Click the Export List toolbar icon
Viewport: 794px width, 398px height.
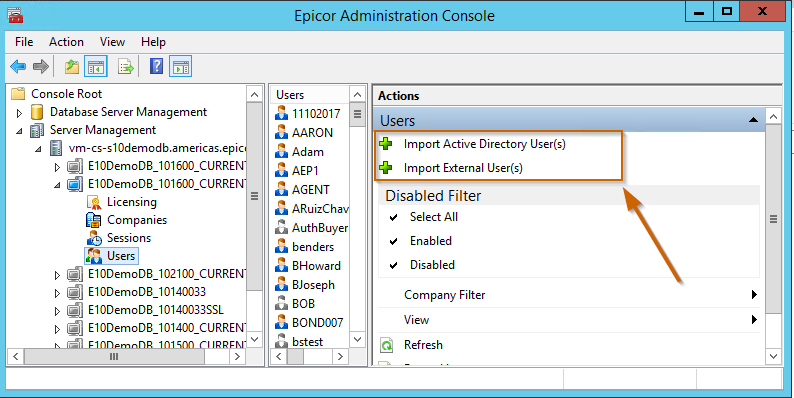126,66
